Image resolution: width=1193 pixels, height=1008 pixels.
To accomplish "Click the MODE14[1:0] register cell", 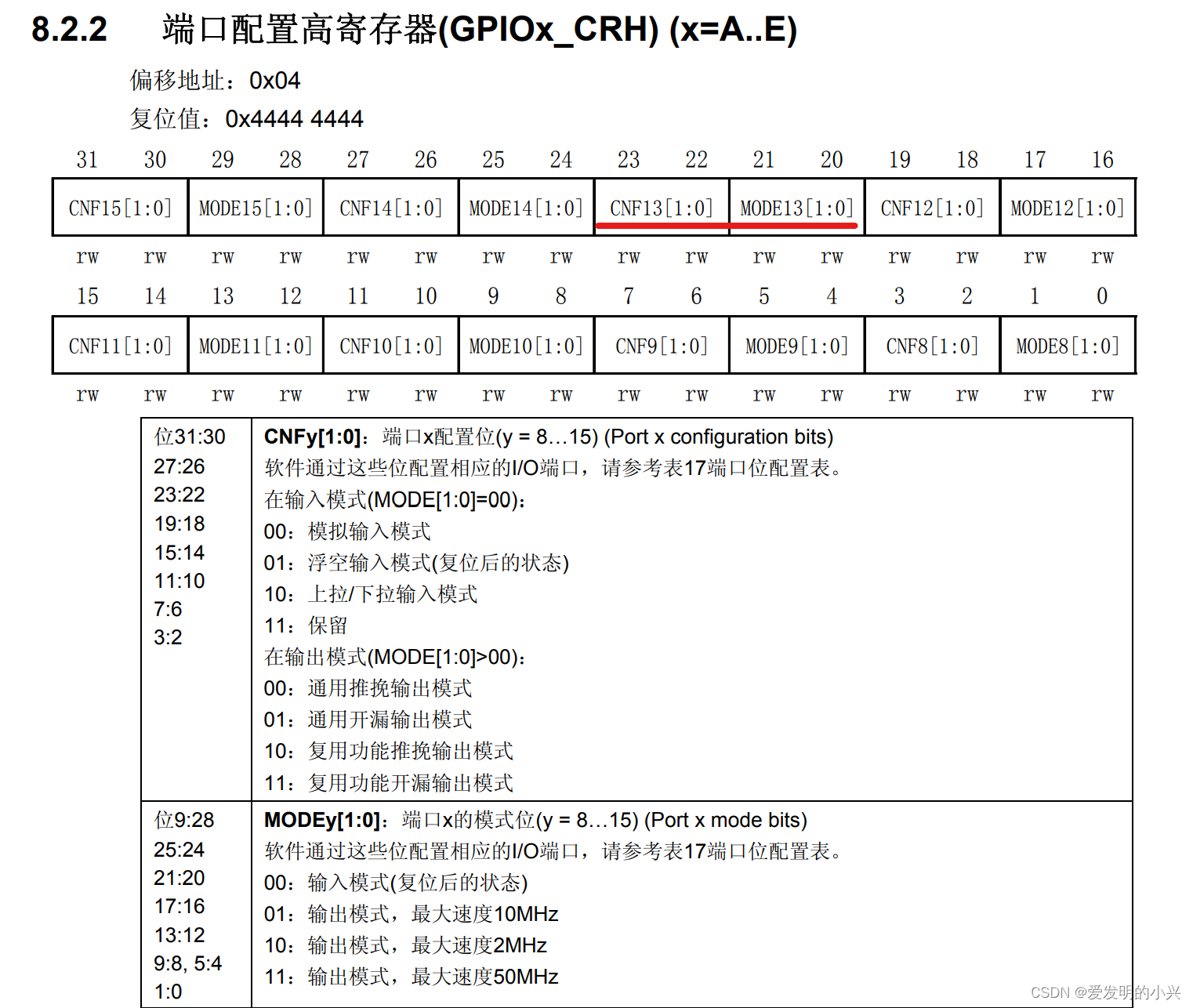I will [526, 208].
